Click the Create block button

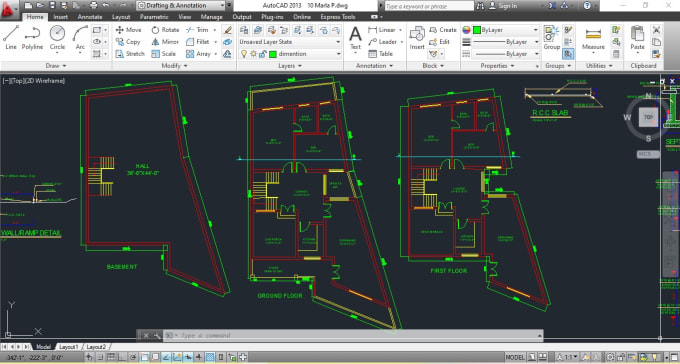coord(443,30)
